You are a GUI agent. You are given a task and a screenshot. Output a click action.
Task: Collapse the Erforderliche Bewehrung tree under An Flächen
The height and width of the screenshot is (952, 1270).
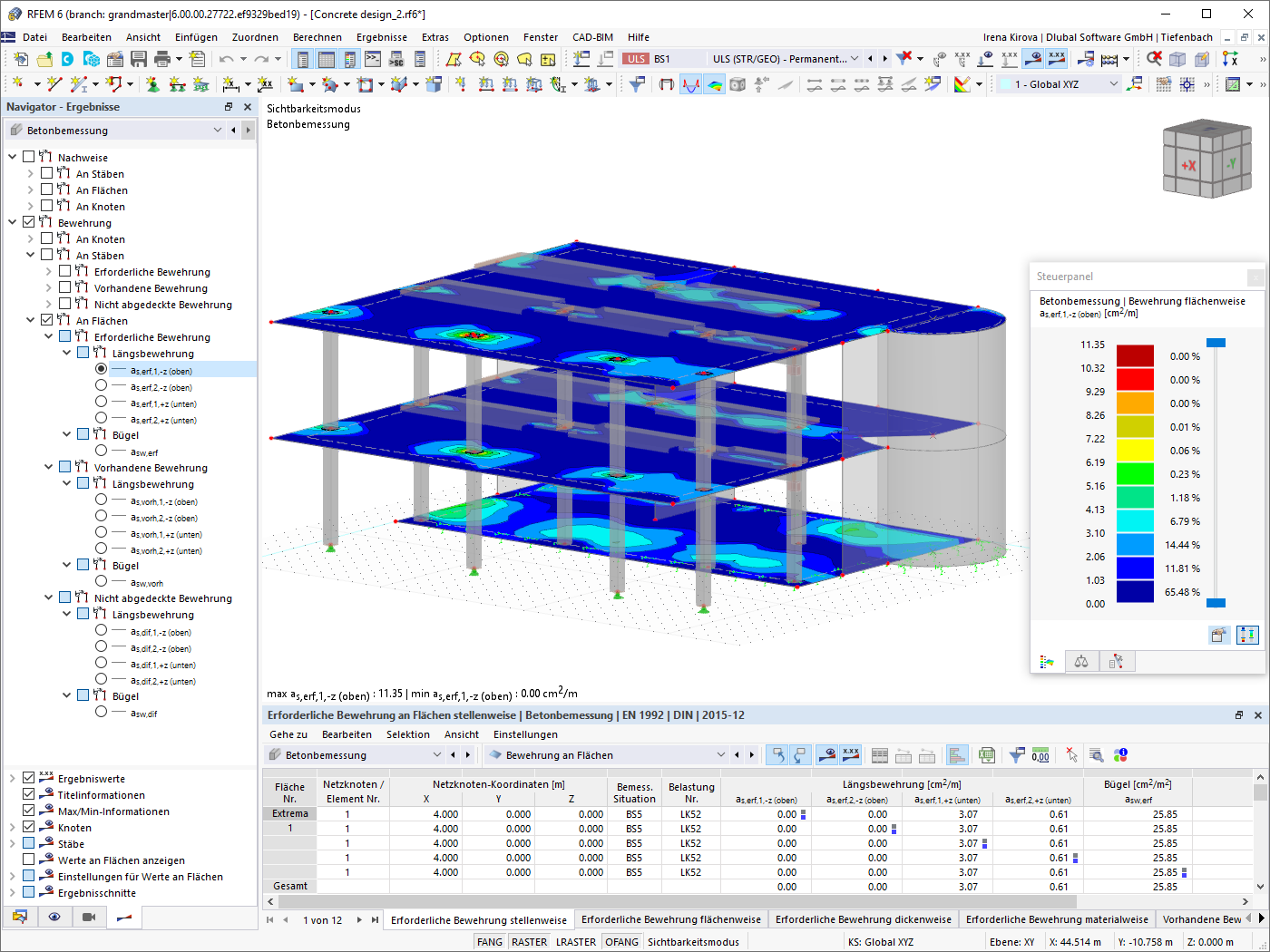point(49,336)
